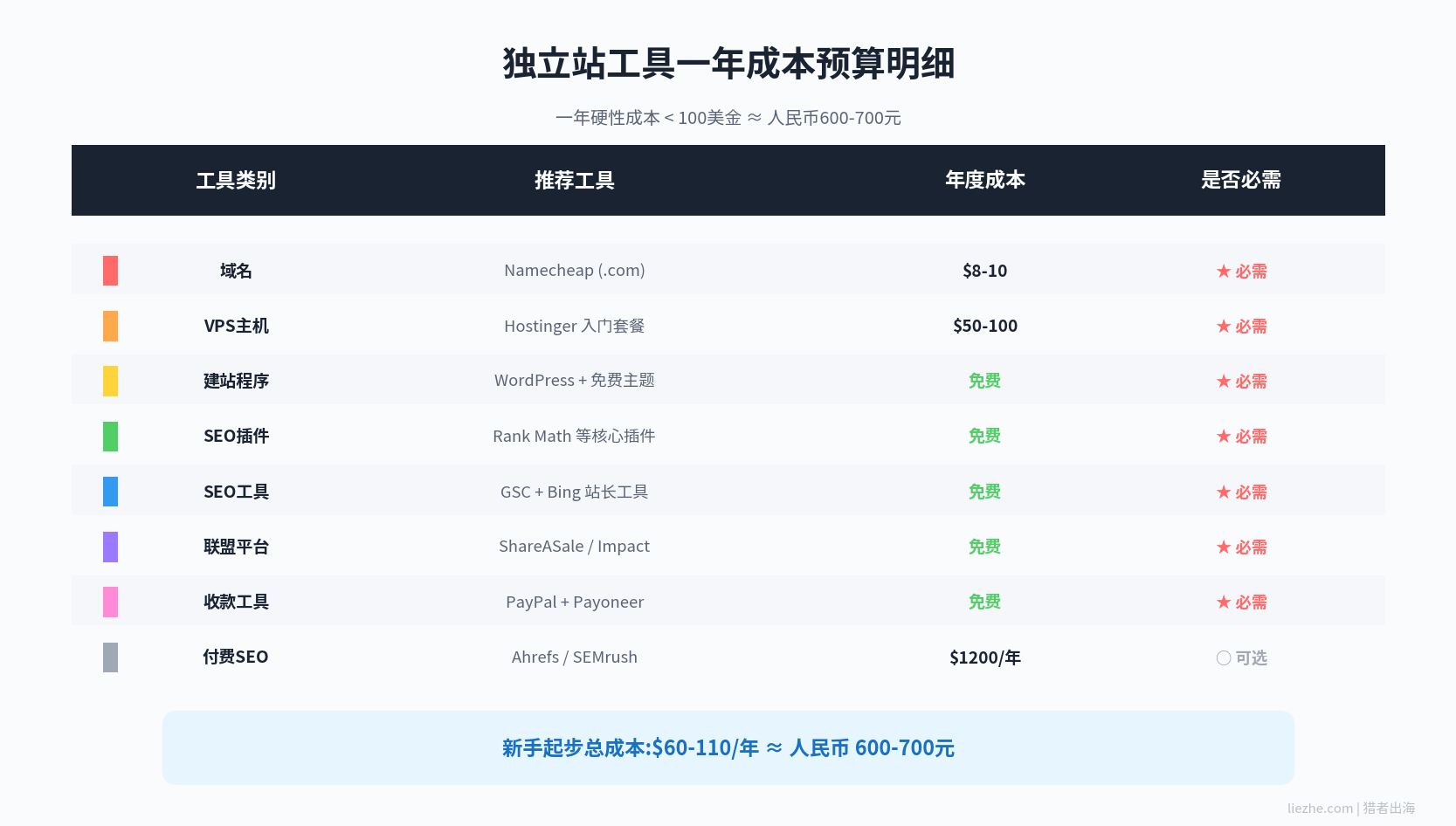Click the $8-10 cost value
The height and width of the screenshot is (826, 1456).
[985, 271]
